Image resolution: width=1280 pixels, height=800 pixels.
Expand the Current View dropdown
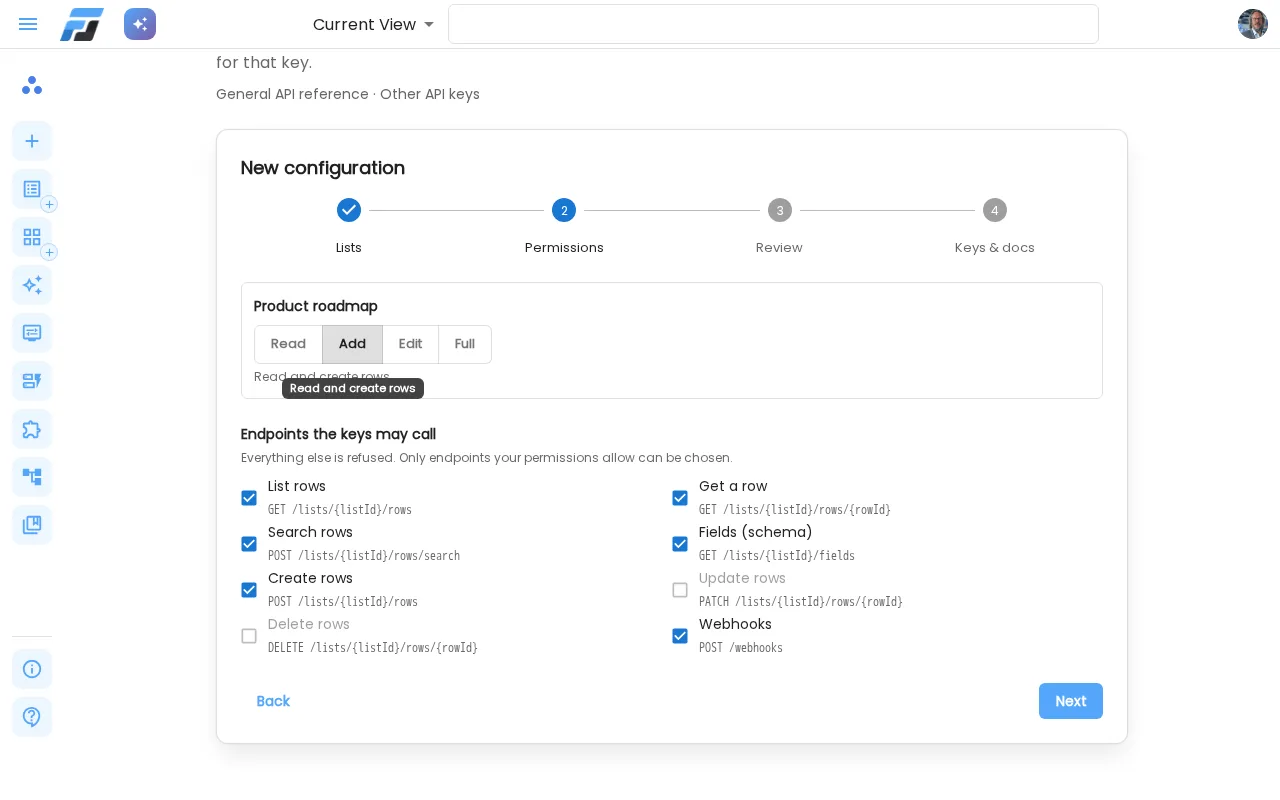click(373, 24)
